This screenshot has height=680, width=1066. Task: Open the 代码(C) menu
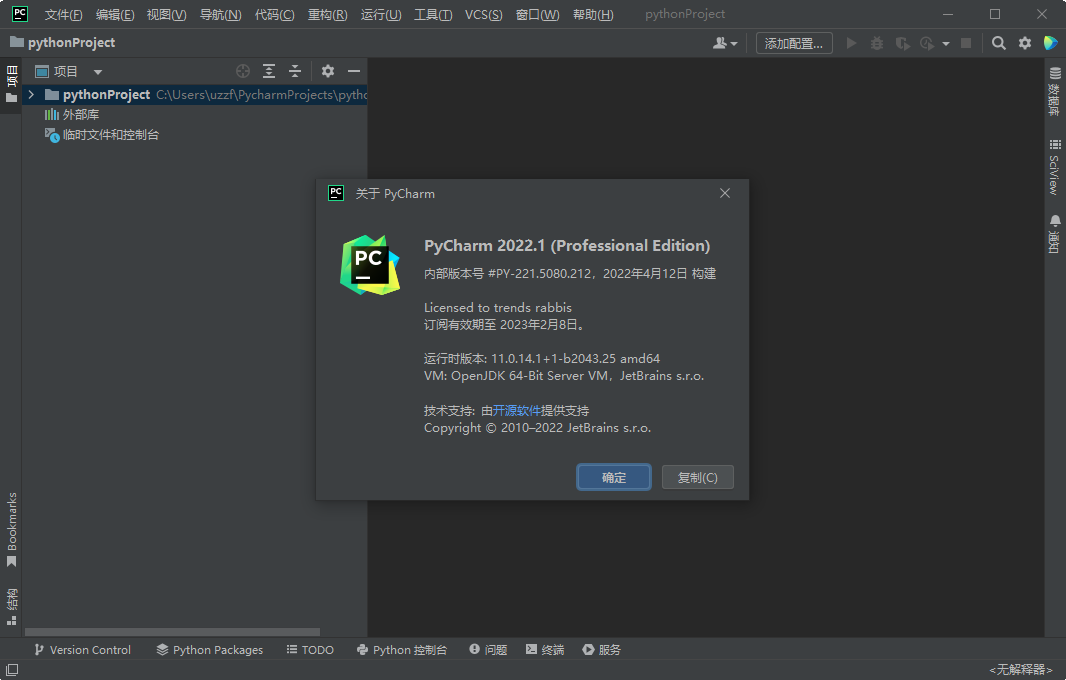click(x=274, y=14)
